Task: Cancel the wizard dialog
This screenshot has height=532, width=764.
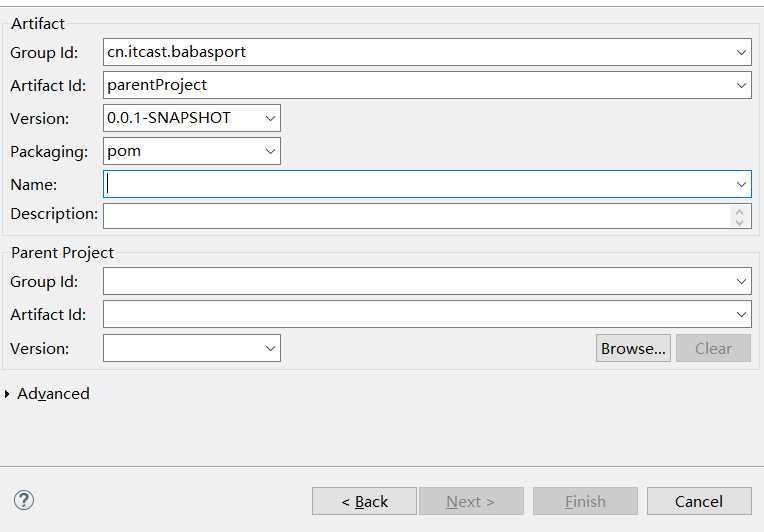Action: tap(699, 501)
